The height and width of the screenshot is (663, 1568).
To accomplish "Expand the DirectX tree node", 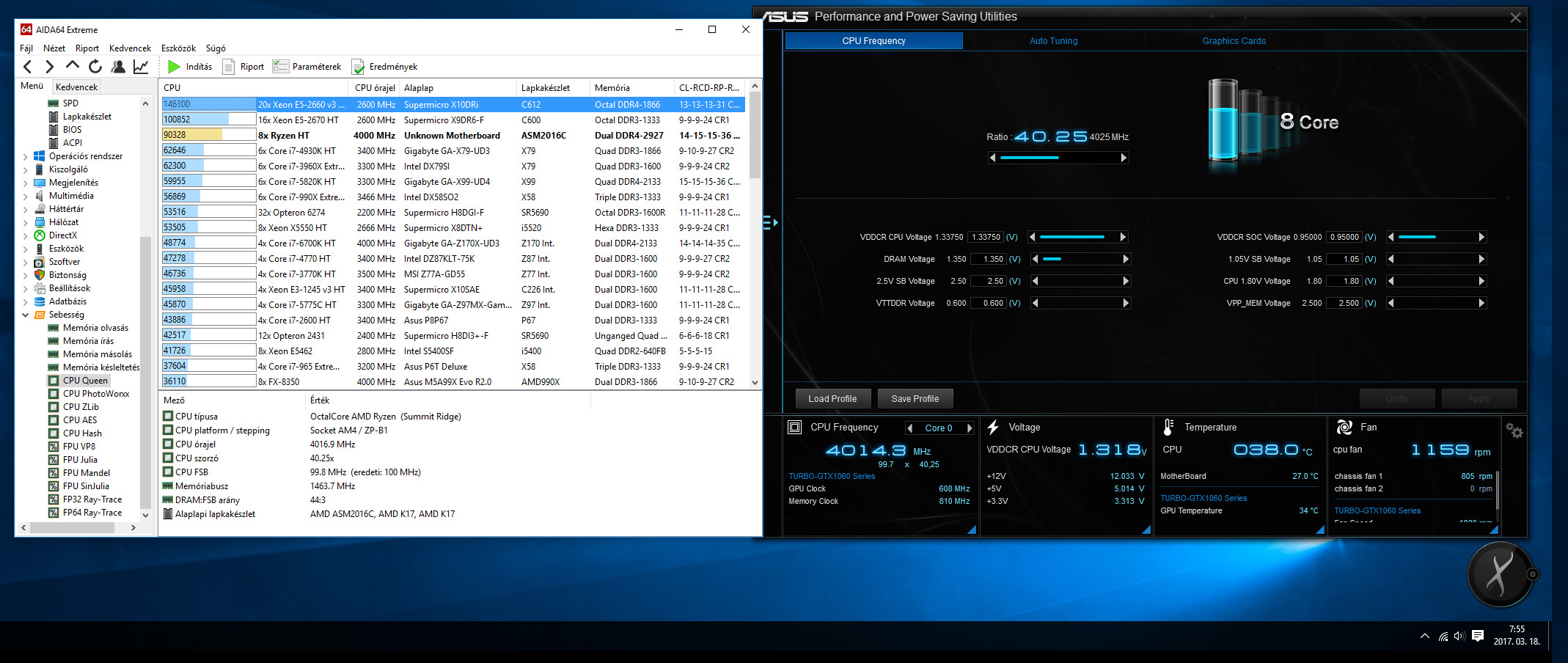I will (26, 235).
